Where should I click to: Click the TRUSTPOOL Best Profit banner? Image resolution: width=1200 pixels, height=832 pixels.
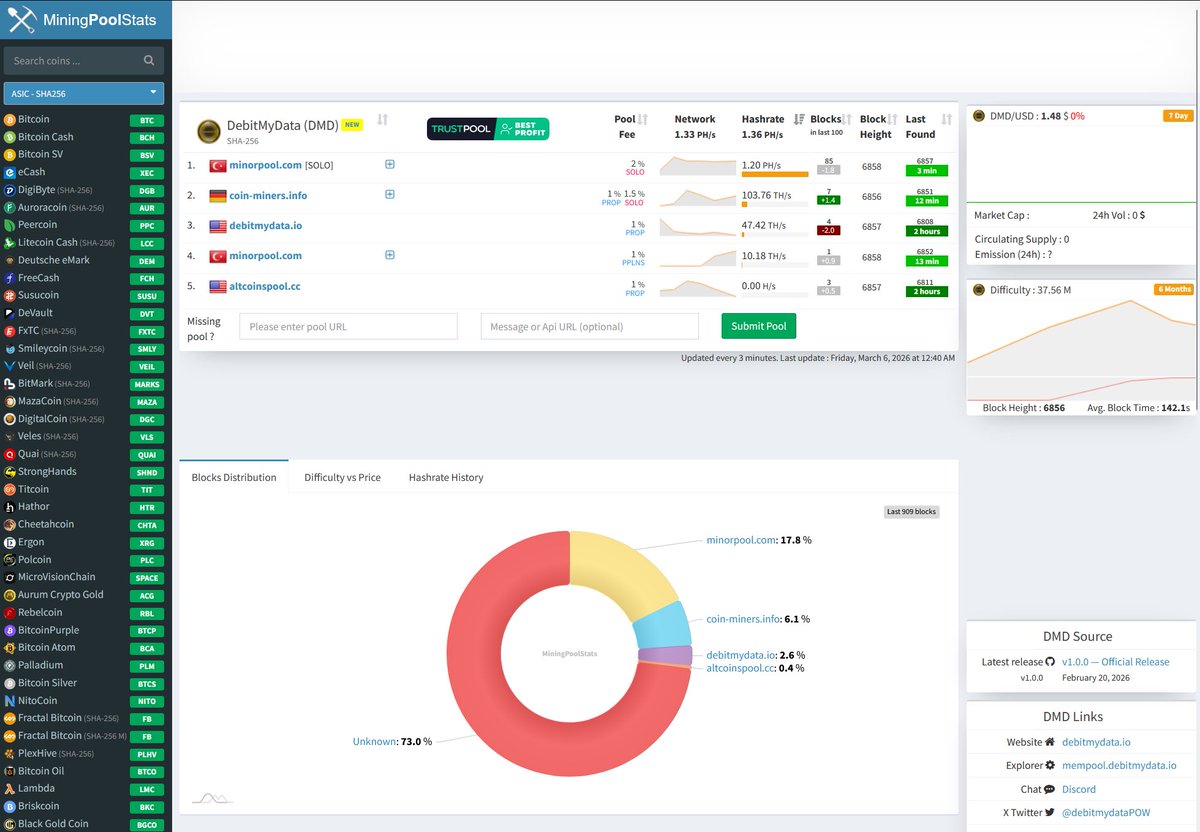(488, 129)
